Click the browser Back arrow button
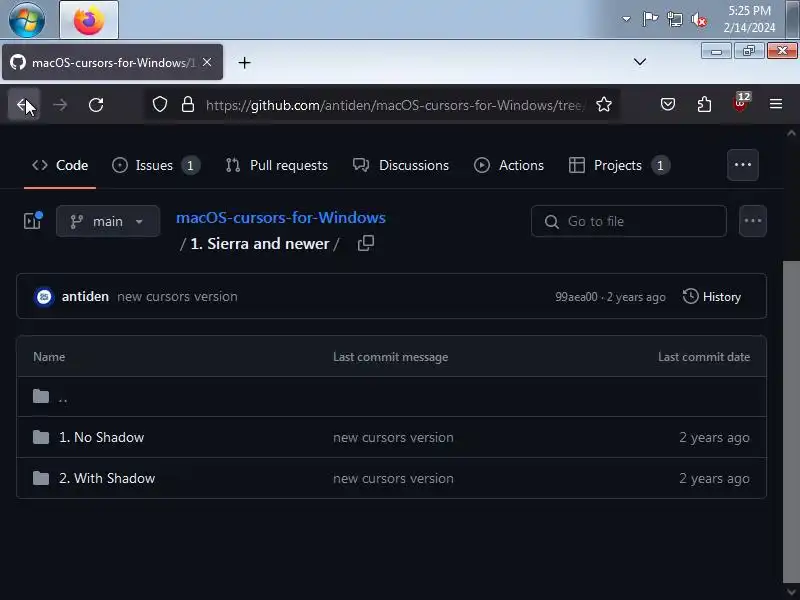800x600 pixels. point(23,105)
